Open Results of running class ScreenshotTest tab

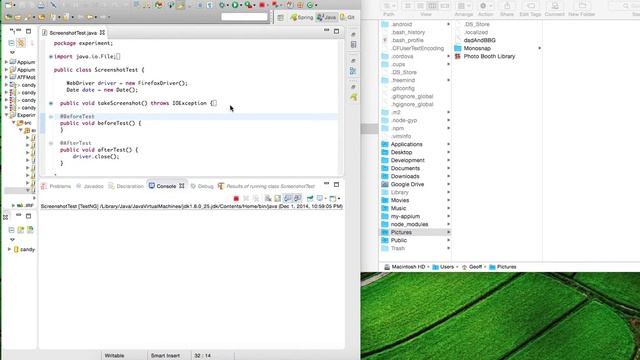pyautogui.click(x=267, y=186)
